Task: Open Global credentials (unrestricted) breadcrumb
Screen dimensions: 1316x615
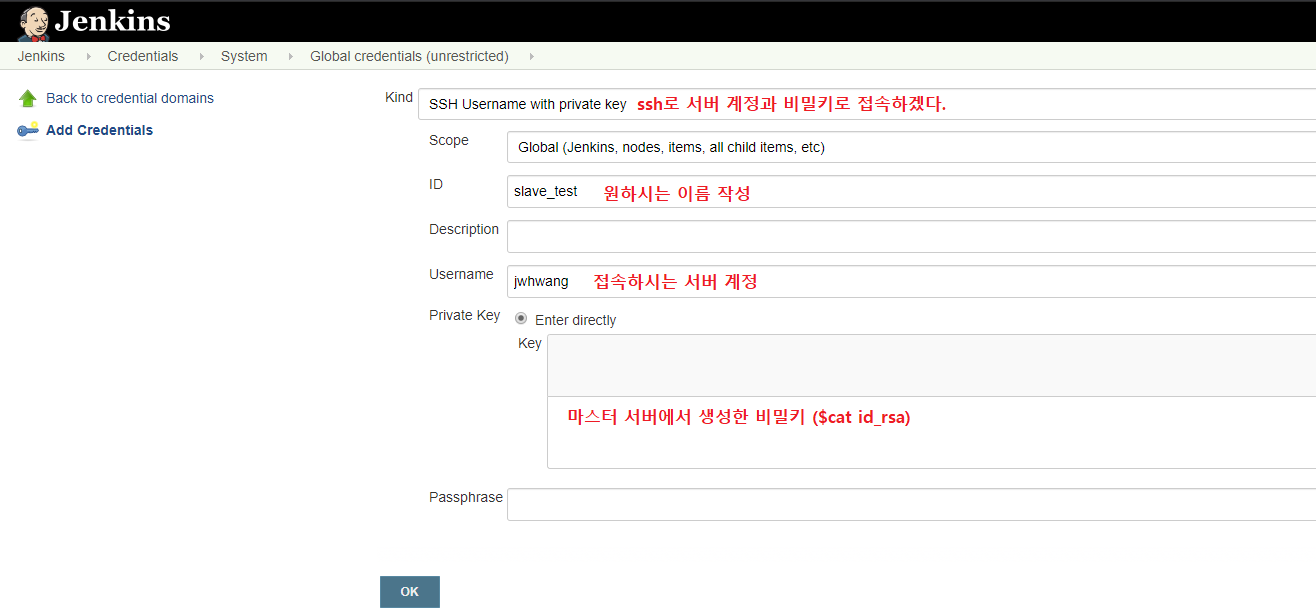Action: coord(409,56)
